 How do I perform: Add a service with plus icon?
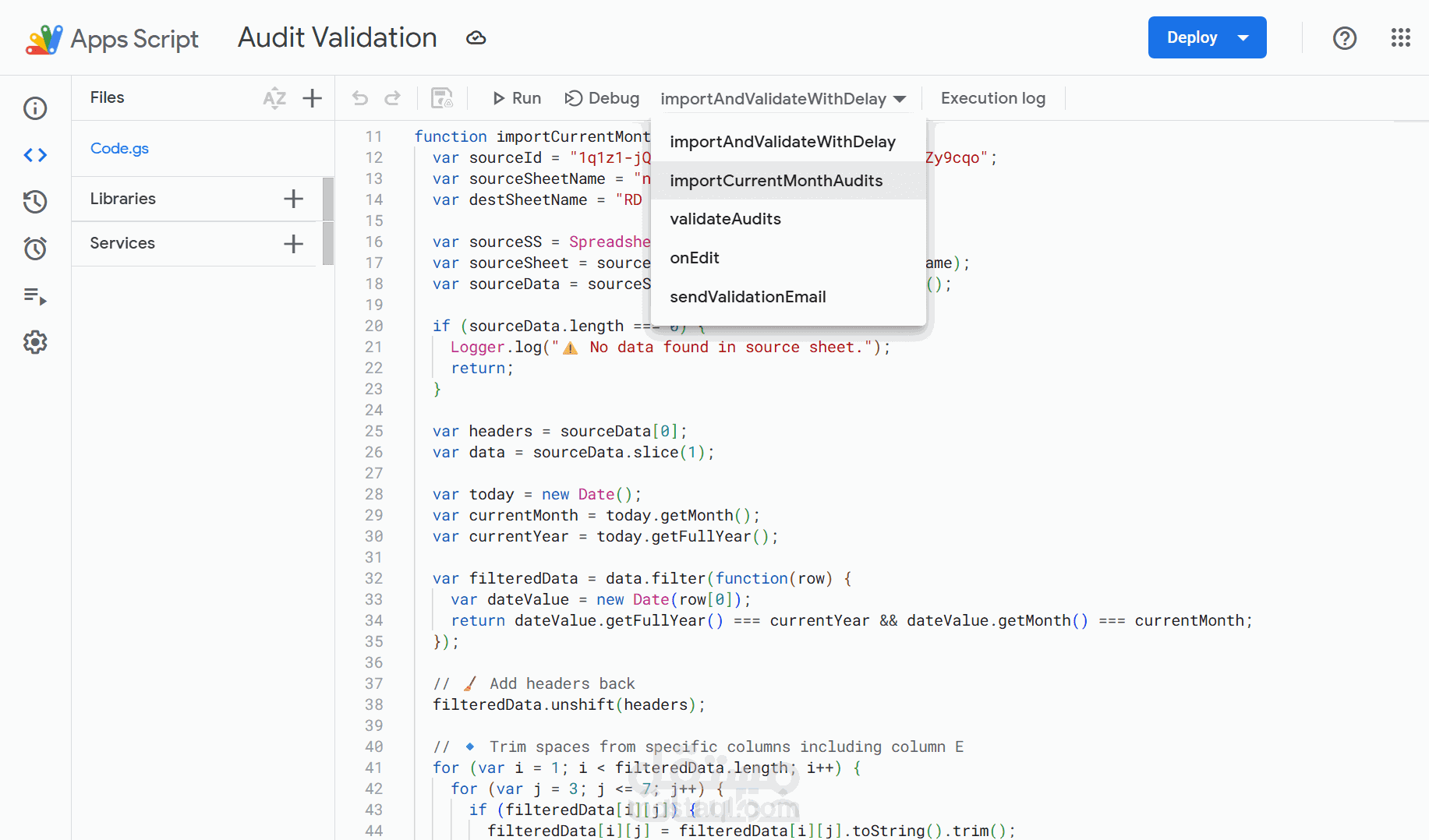[x=293, y=244]
